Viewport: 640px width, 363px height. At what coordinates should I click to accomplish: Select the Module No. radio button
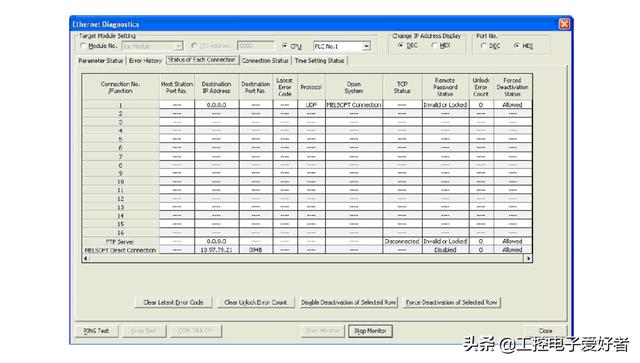pos(83,46)
